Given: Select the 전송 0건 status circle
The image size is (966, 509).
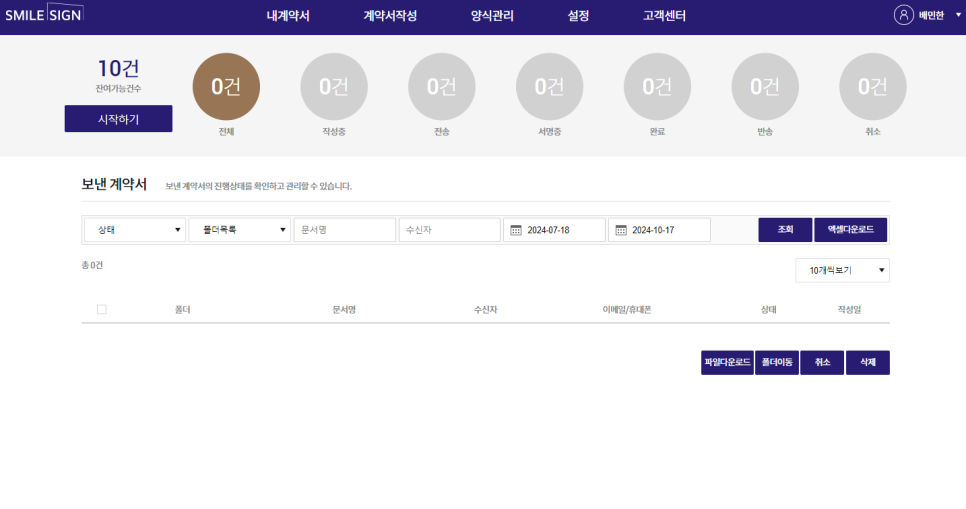Looking at the screenshot, I should coord(442,86).
